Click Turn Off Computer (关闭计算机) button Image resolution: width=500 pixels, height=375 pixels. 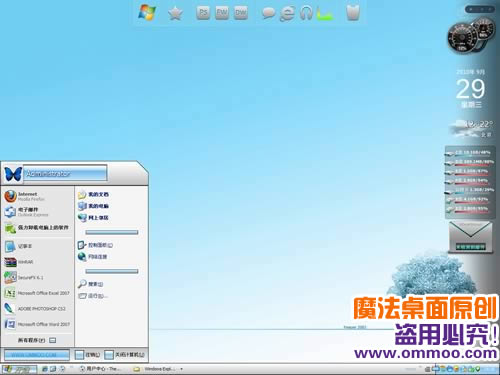coord(125,355)
